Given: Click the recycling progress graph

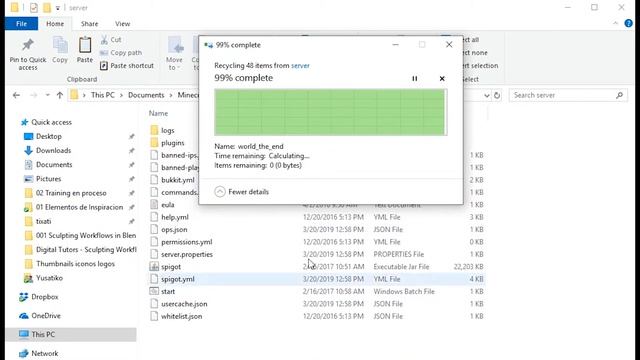Looking at the screenshot, I should [x=331, y=112].
